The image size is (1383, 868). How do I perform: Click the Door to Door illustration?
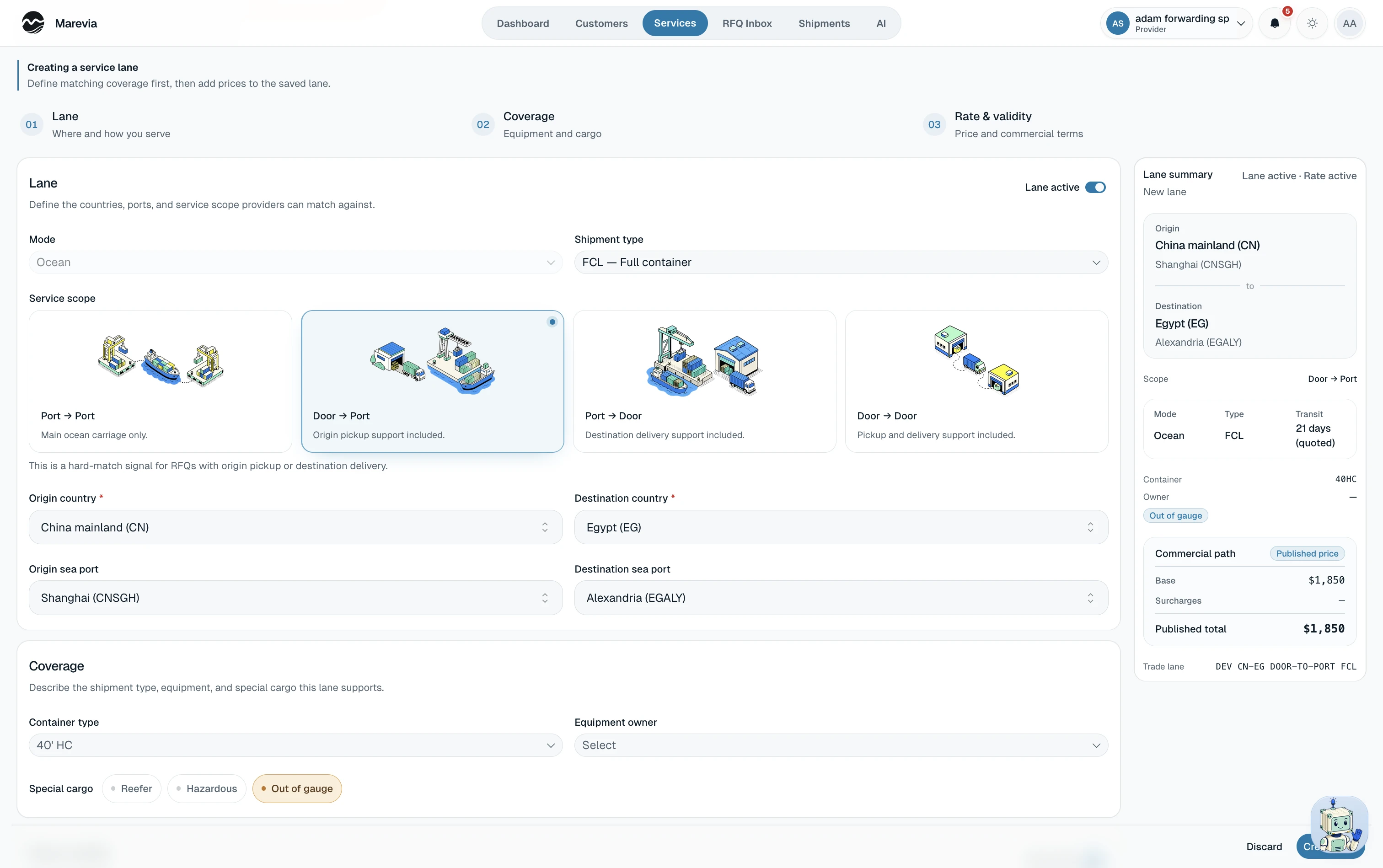[976, 360]
